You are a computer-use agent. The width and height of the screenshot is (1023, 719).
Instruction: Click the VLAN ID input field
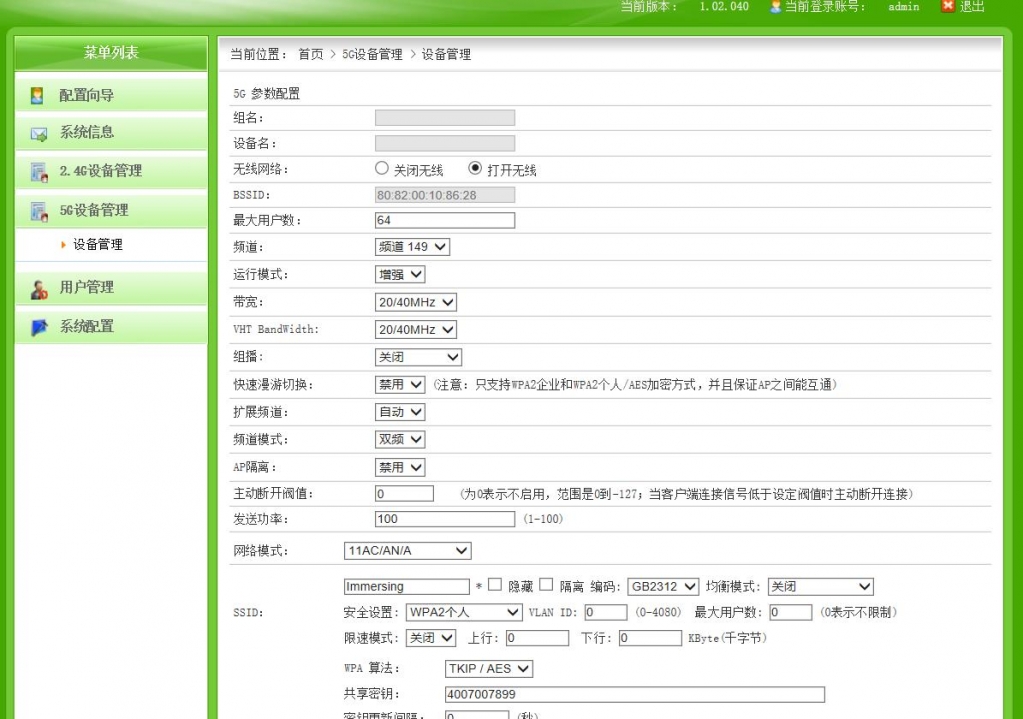click(605, 612)
